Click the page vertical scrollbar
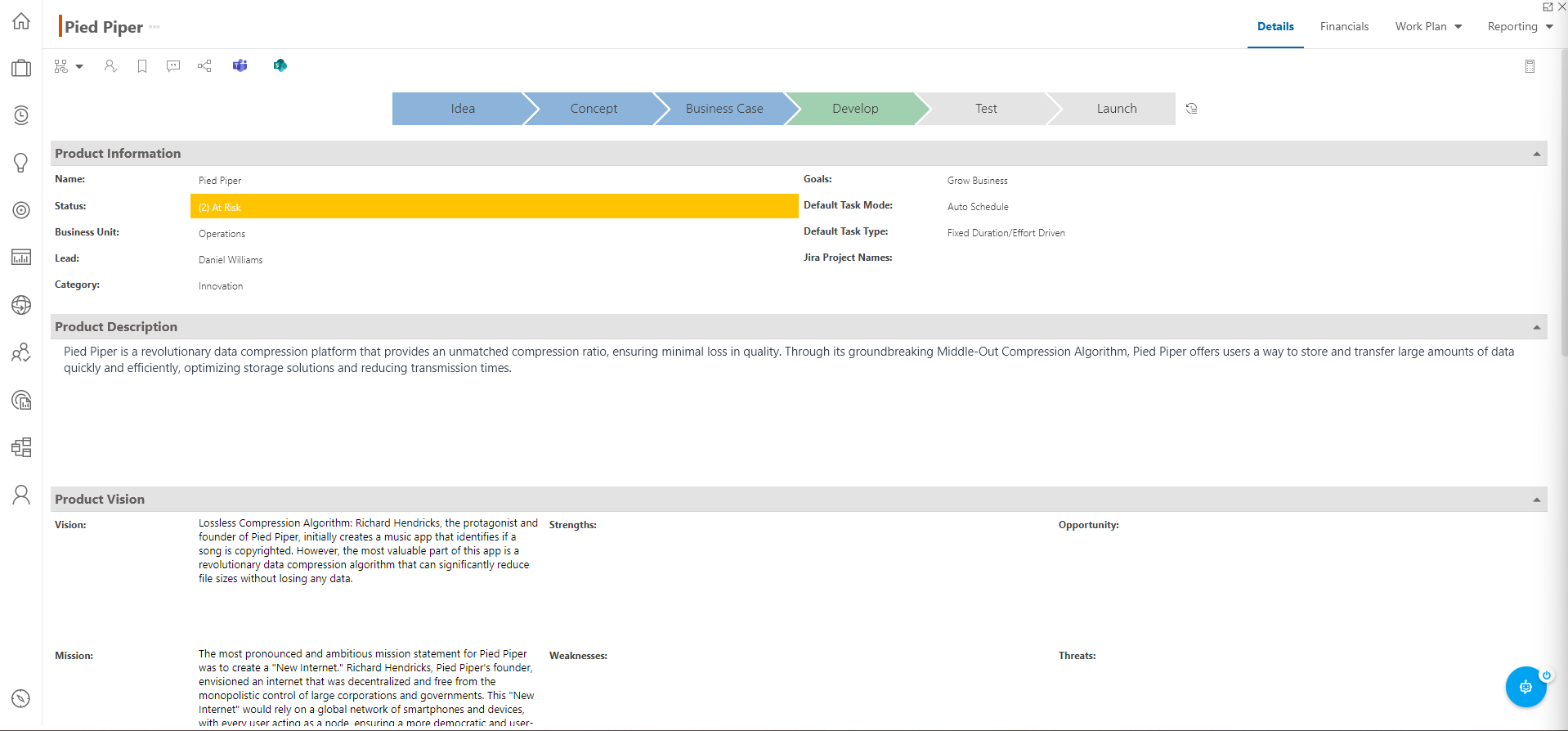The width and height of the screenshot is (1568, 731). pyautogui.click(x=1563, y=204)
